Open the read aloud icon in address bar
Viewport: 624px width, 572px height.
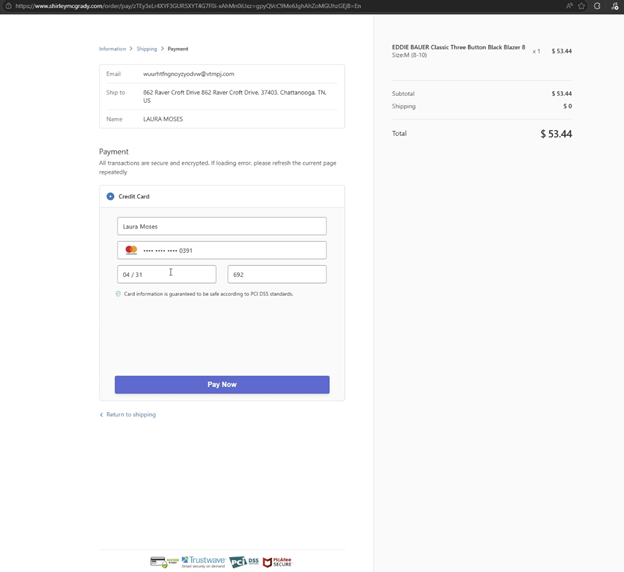point(569,6)
